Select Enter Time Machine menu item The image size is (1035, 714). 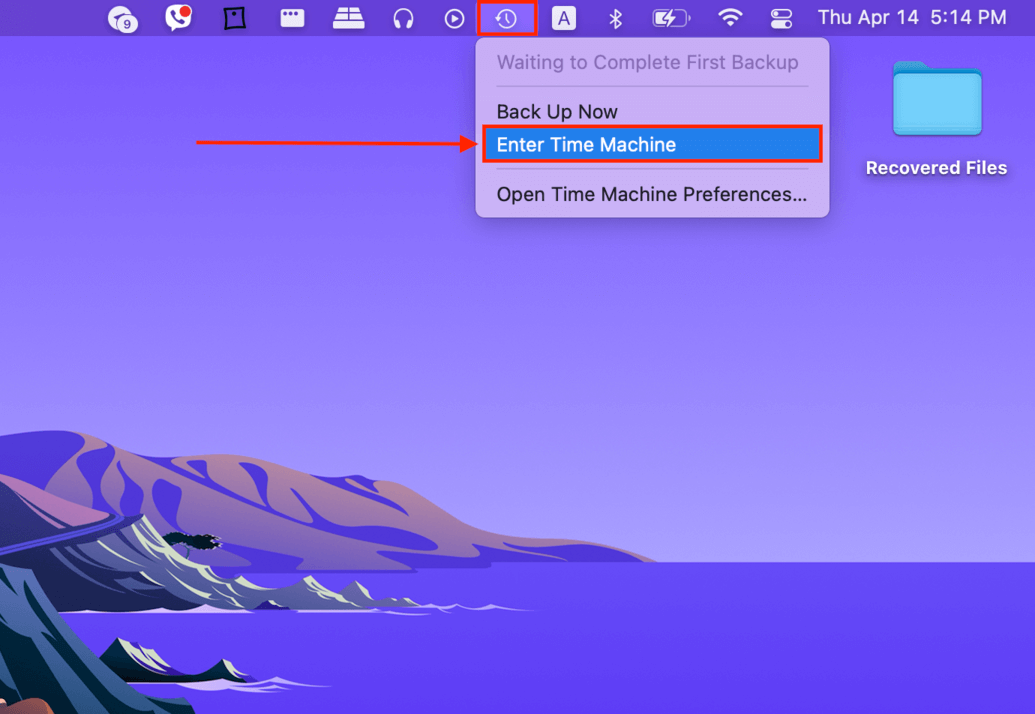[x=652, y=145]
